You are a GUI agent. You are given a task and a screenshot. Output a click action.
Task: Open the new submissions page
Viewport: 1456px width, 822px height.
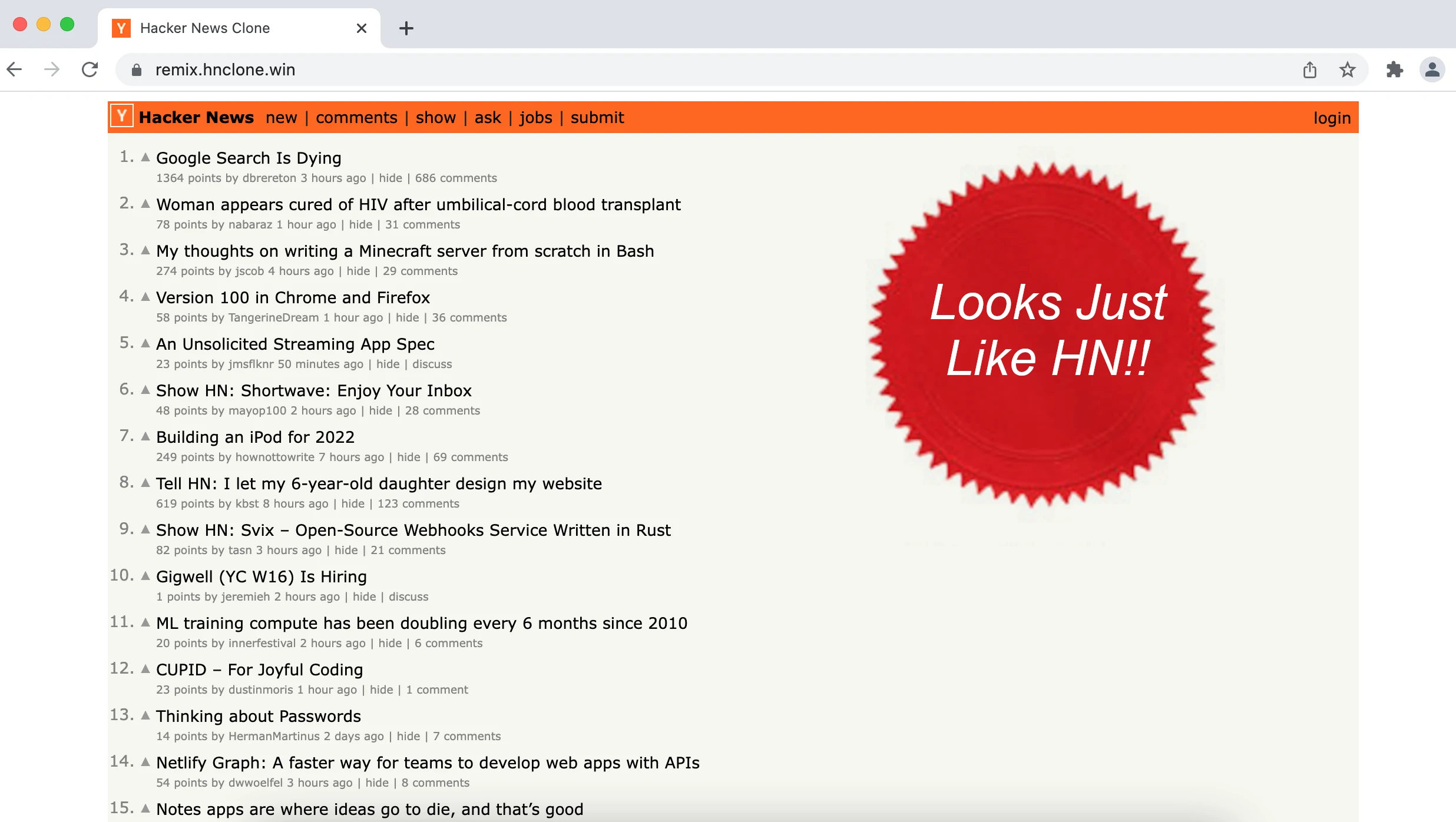coord(281,118)
